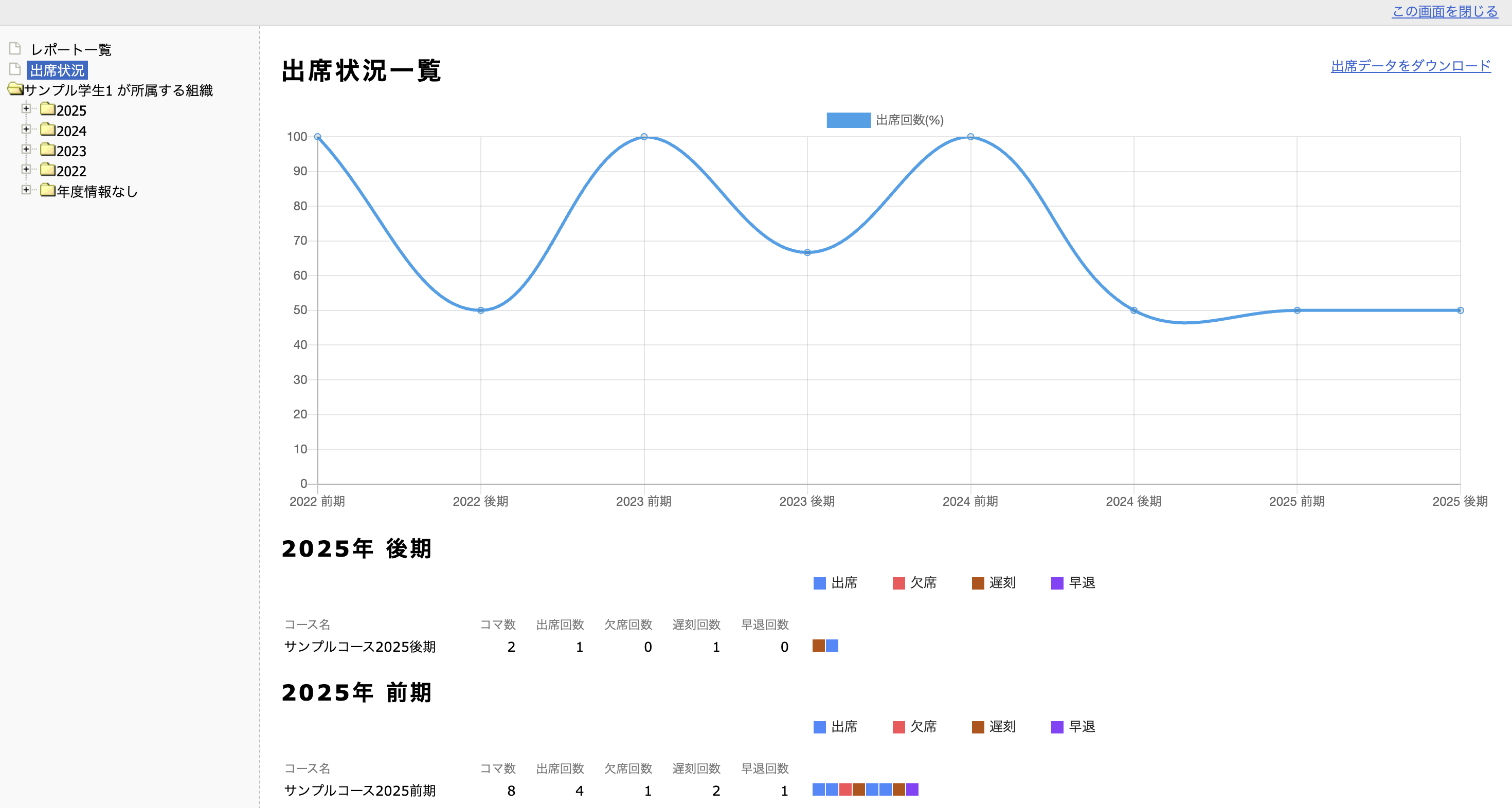Screen dimensions: 1512x808
Task: Expand the 2022 tree node
Action: point(26,170)
